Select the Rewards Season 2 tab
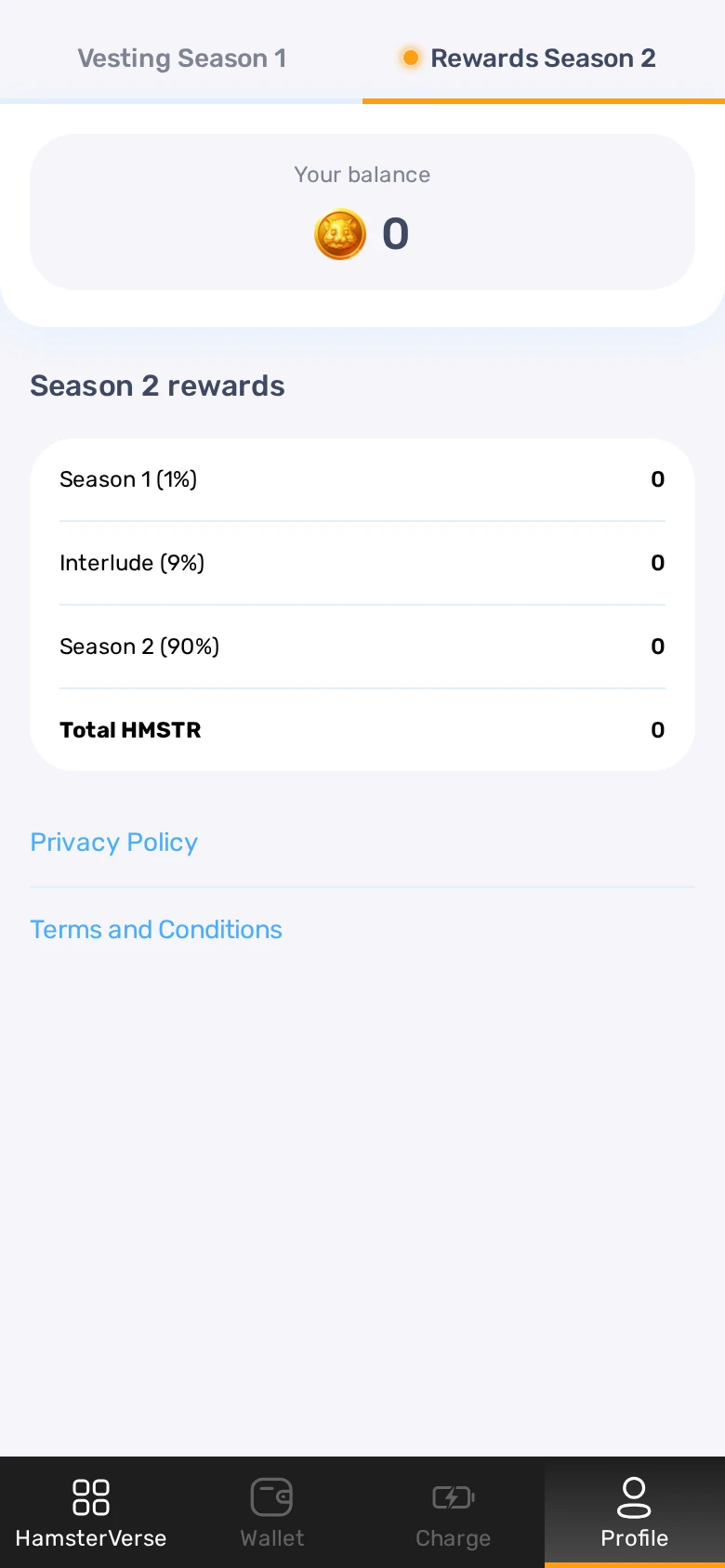 coord(544,58)
